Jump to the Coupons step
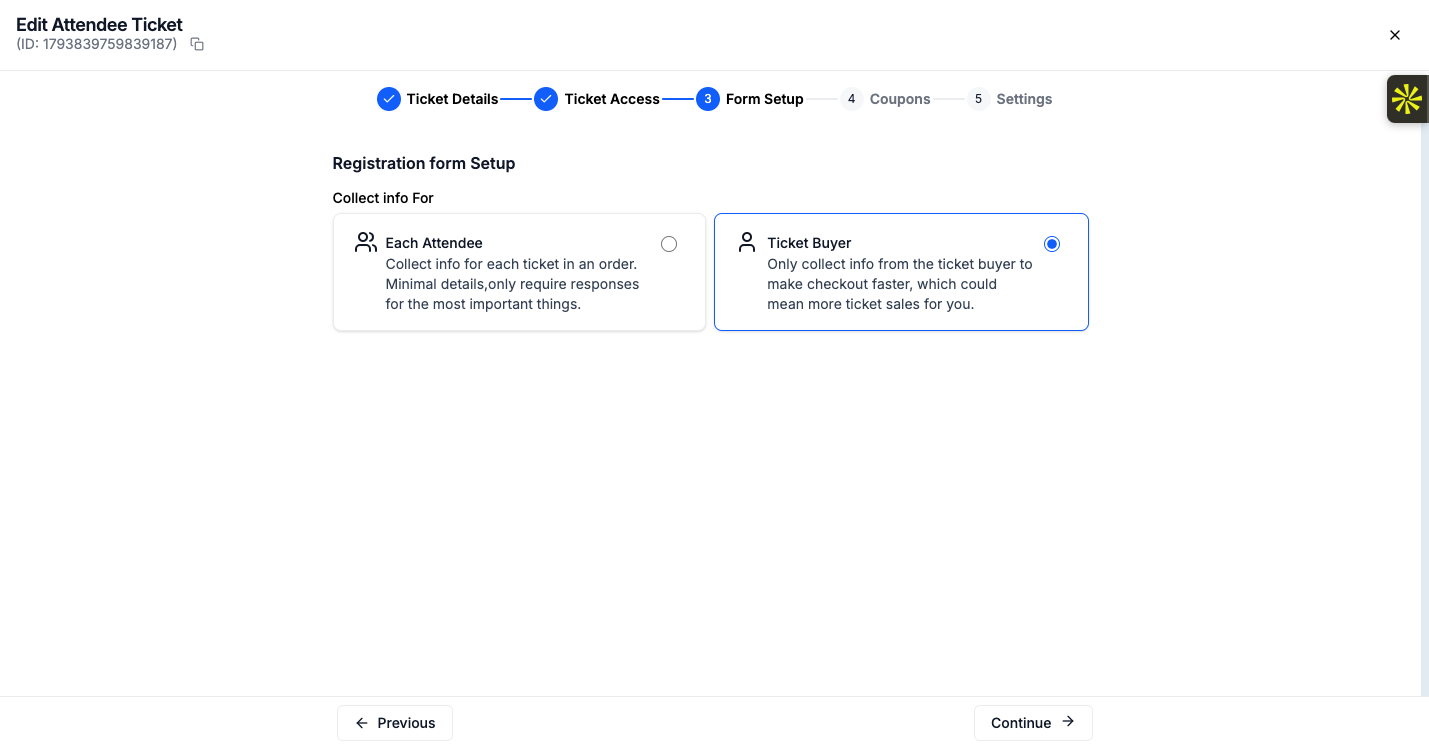The image size is (1429, 749). tap(886, 99)
